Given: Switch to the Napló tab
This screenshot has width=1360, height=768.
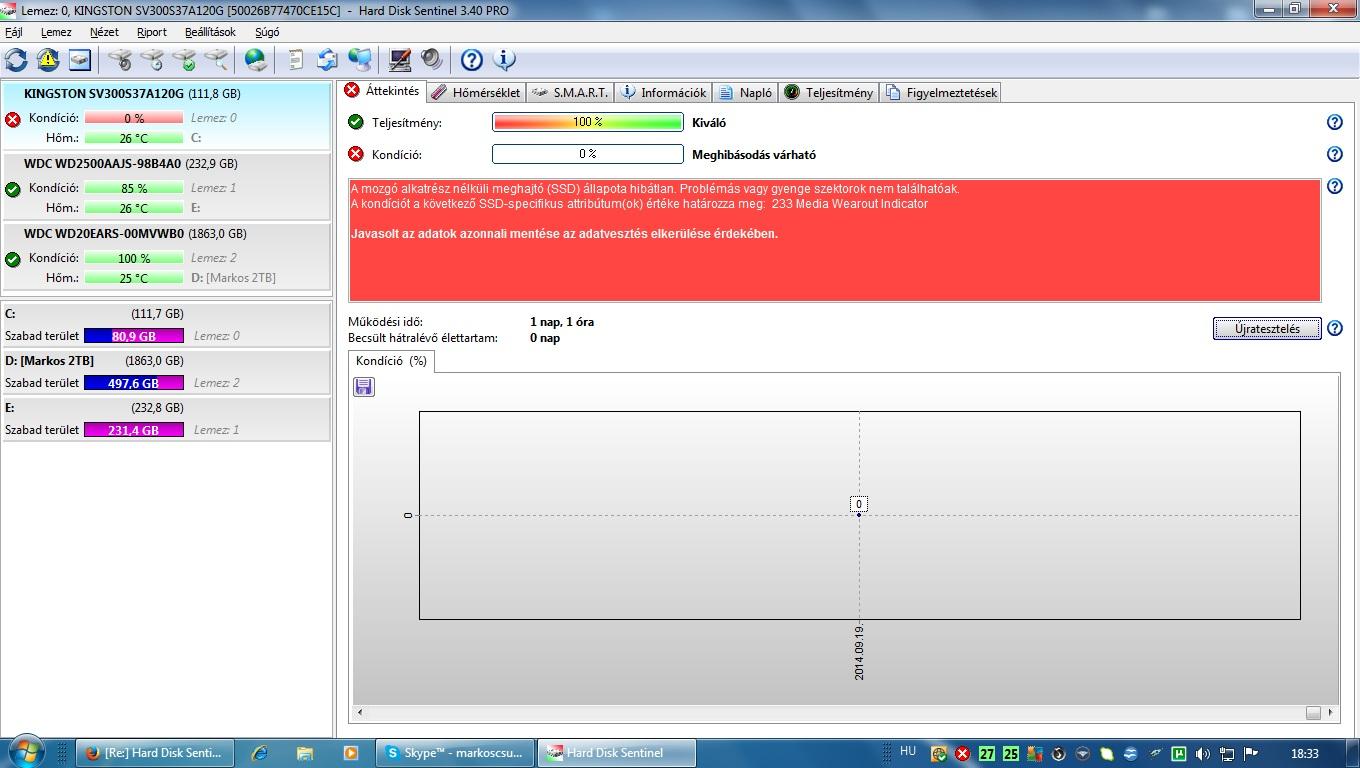Looking at the screenshot, I should tap(745, 92).
